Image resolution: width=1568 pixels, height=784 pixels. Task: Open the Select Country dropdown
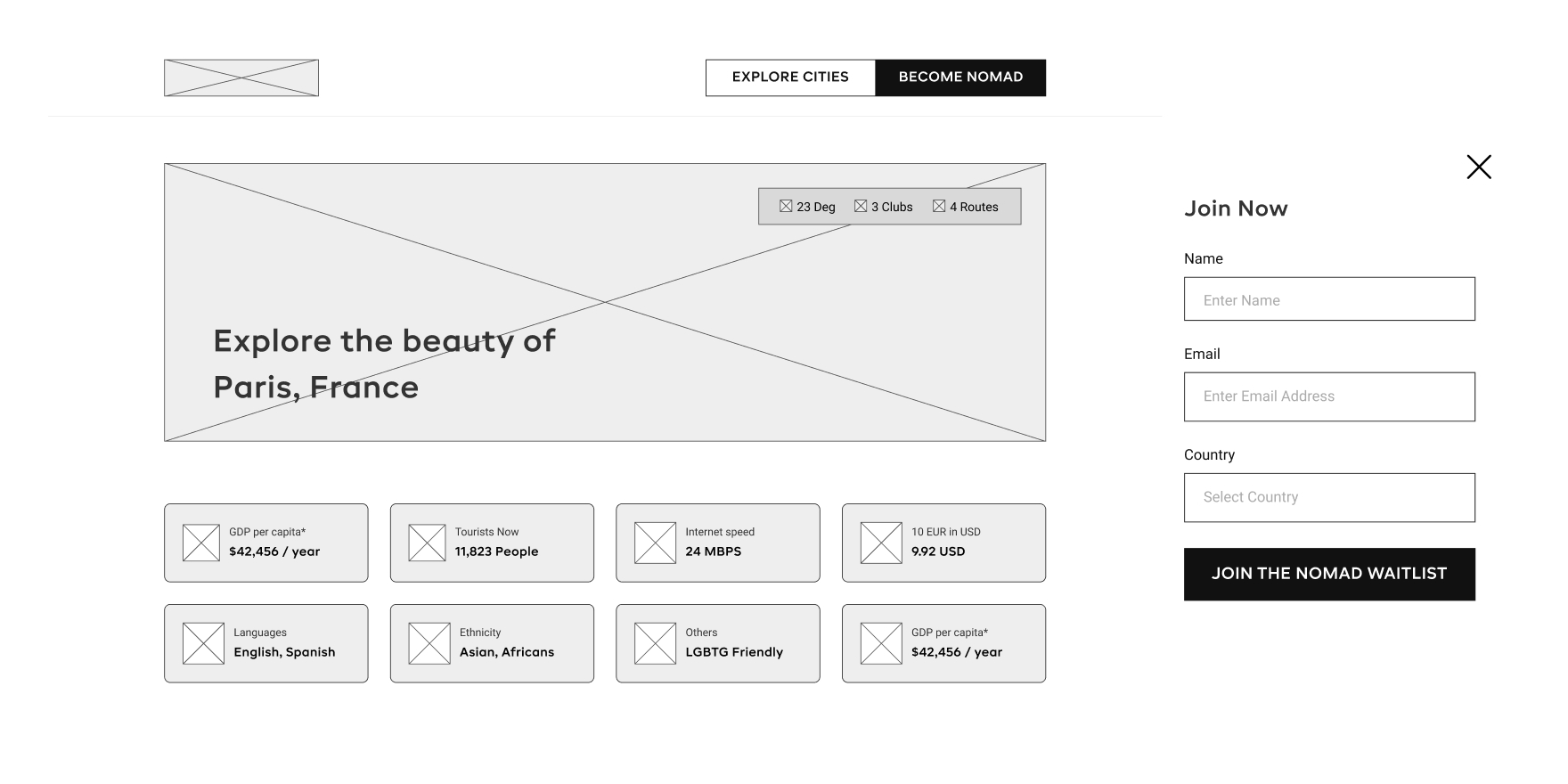point(1329,497)
